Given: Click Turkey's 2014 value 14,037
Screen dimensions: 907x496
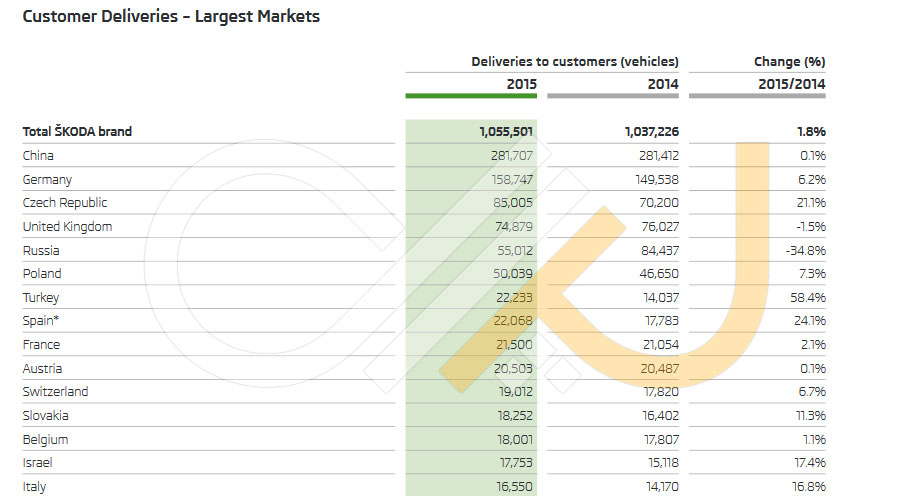Looking at the screenshot, I should tap(661, 297).
